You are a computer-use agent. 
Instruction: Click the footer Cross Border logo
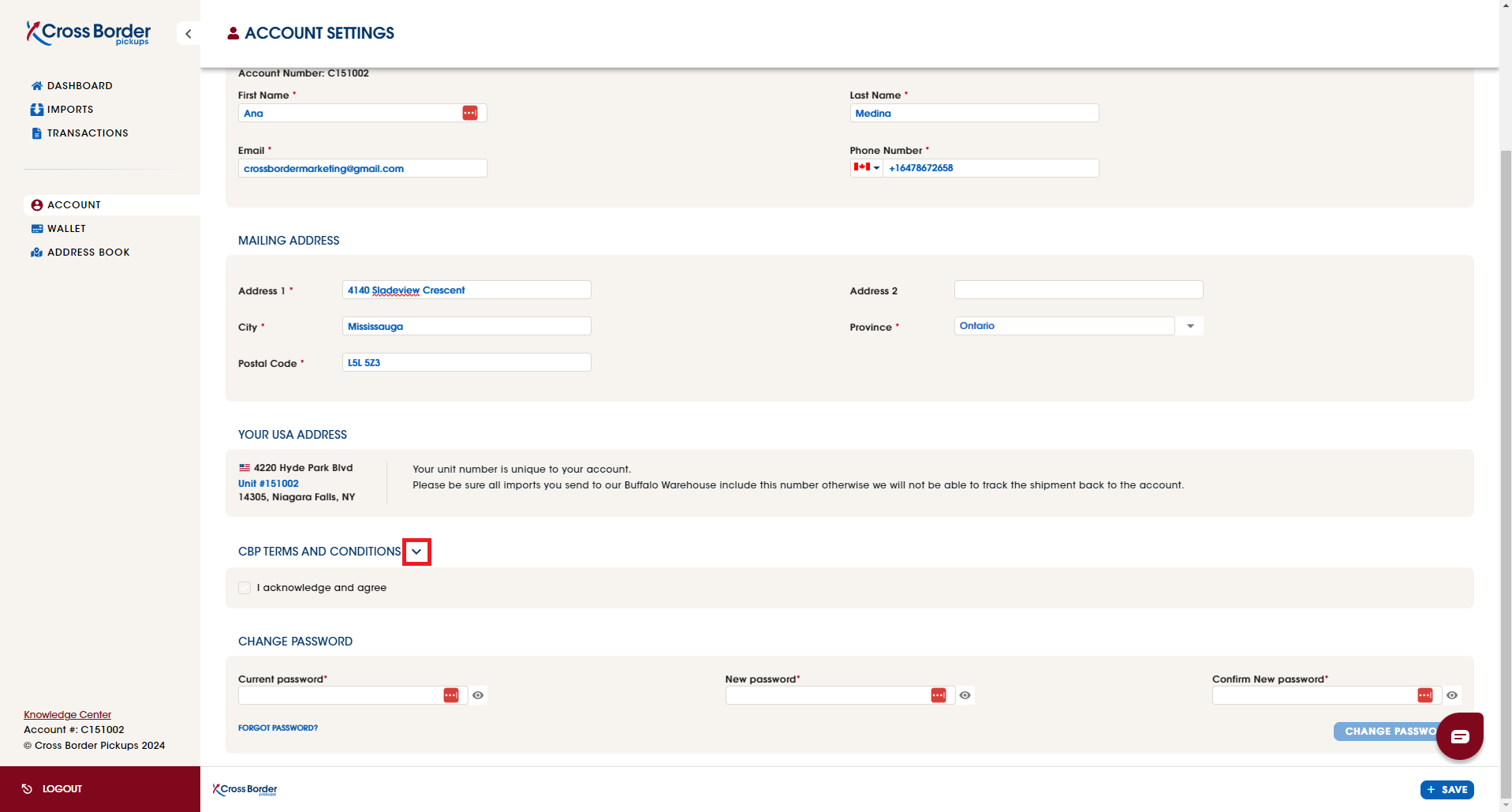(x=245, y=789)
